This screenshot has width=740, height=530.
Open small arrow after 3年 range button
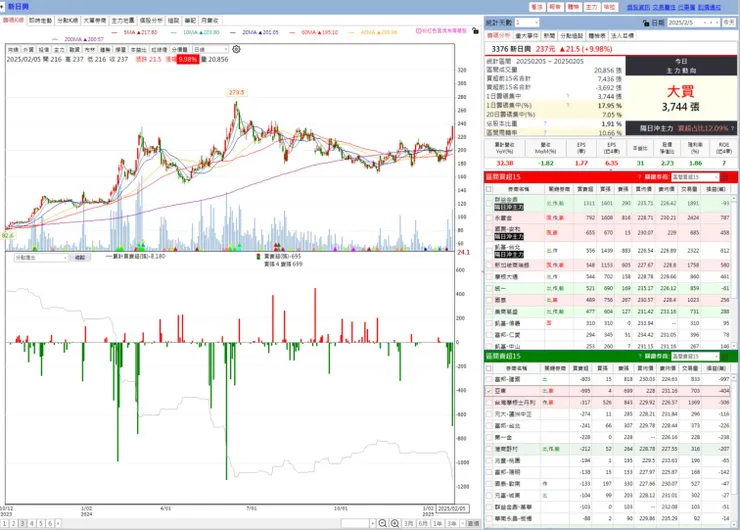(461, 523)
